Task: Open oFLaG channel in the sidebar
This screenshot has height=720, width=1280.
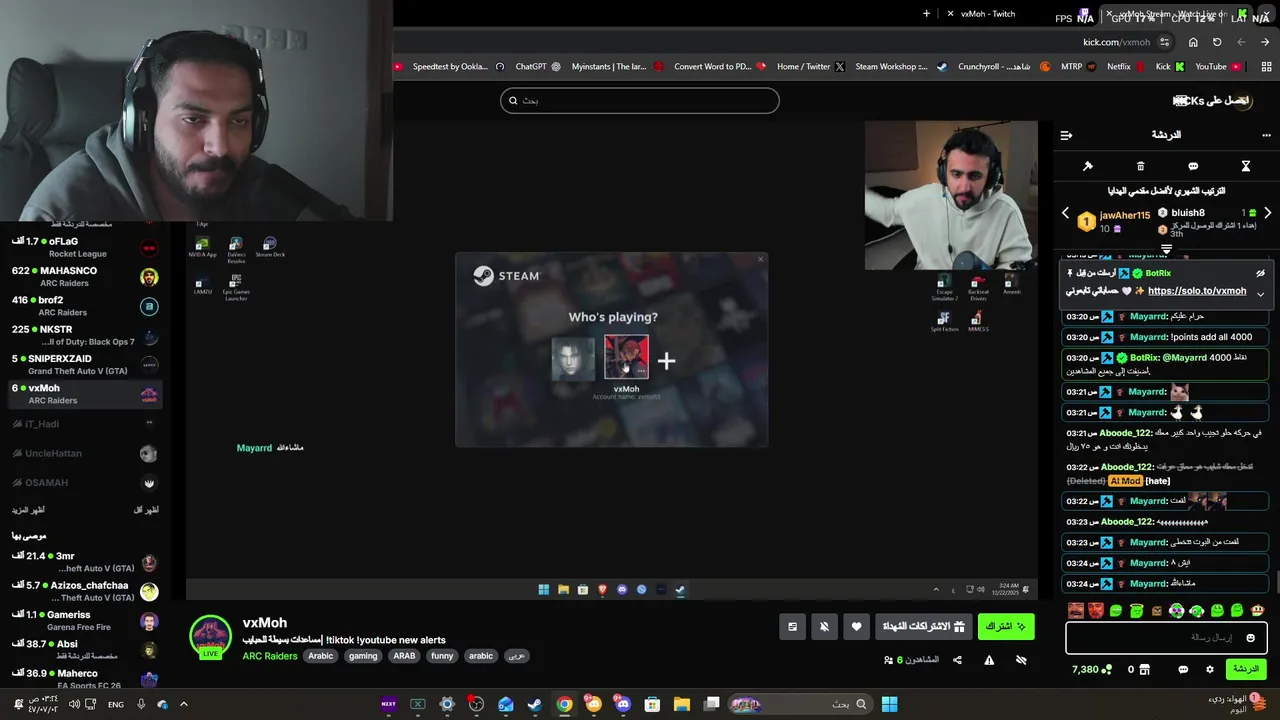Action: [83, 247]
